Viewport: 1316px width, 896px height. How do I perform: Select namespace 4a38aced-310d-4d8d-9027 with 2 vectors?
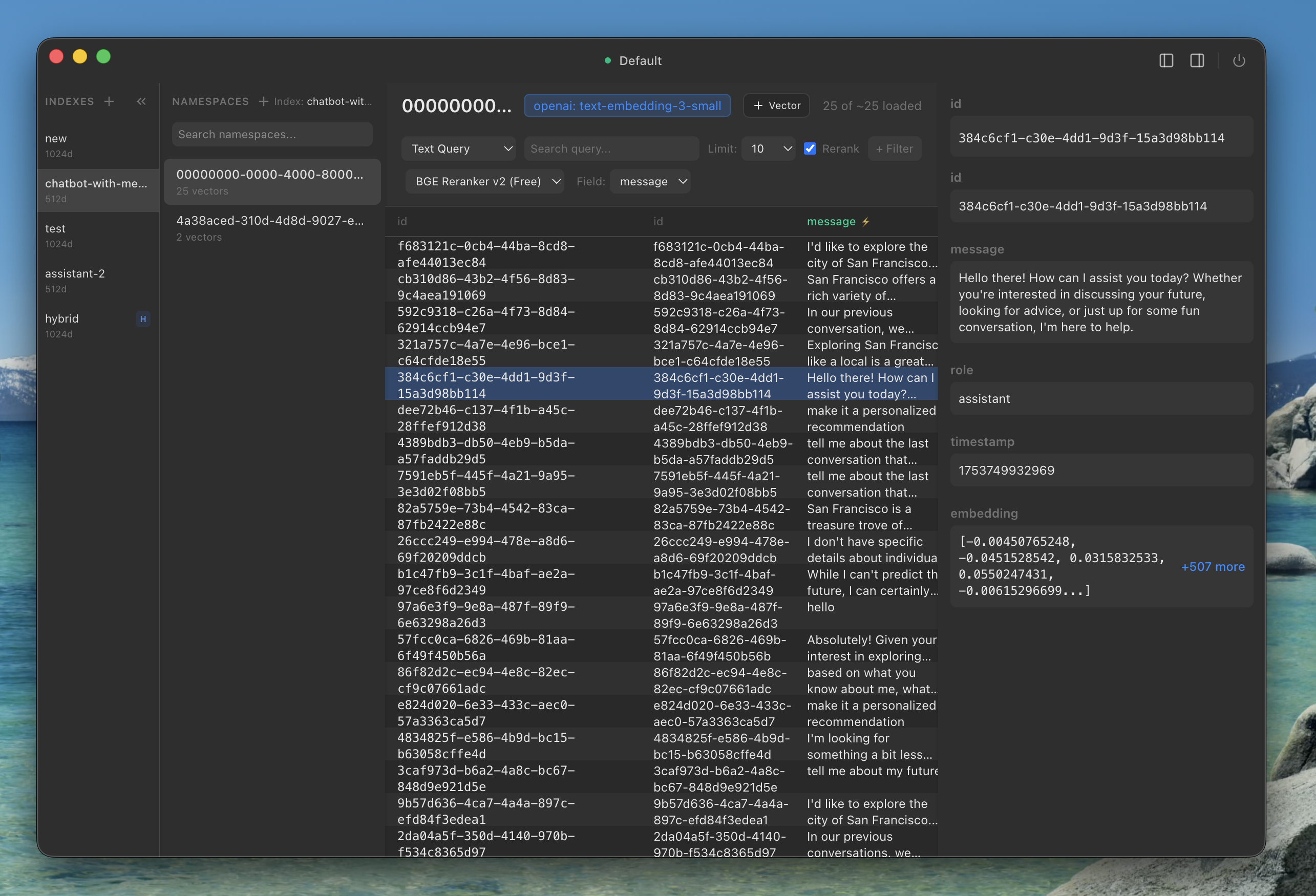tap(271, 228)
